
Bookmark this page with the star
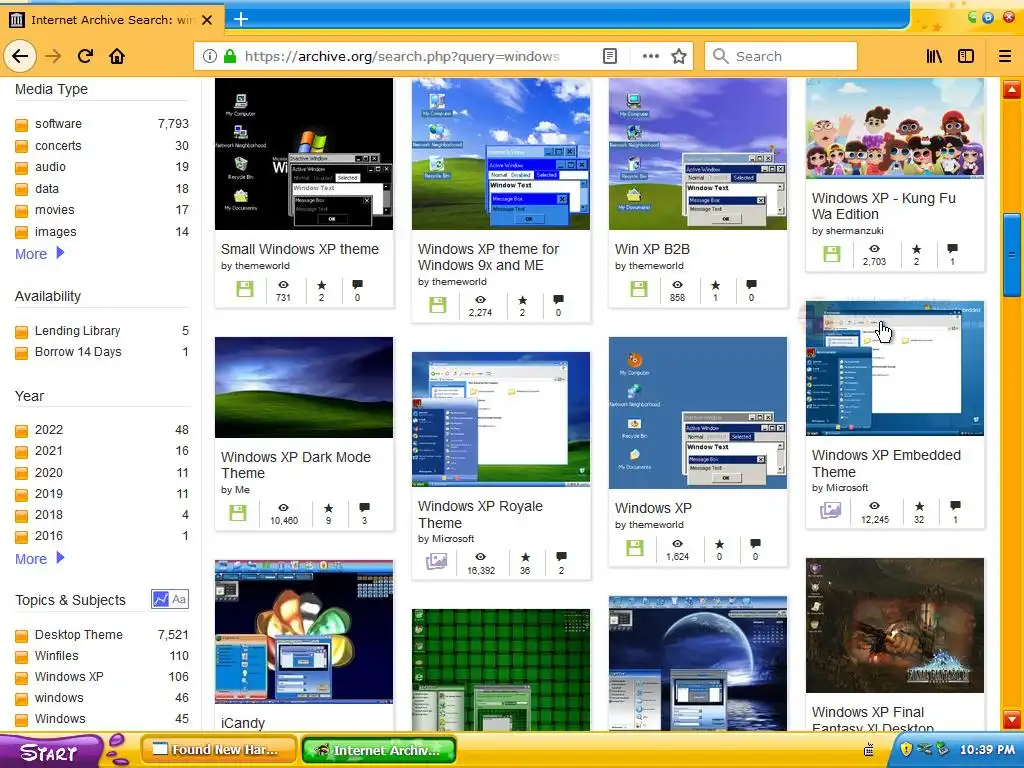click(679, 56)
